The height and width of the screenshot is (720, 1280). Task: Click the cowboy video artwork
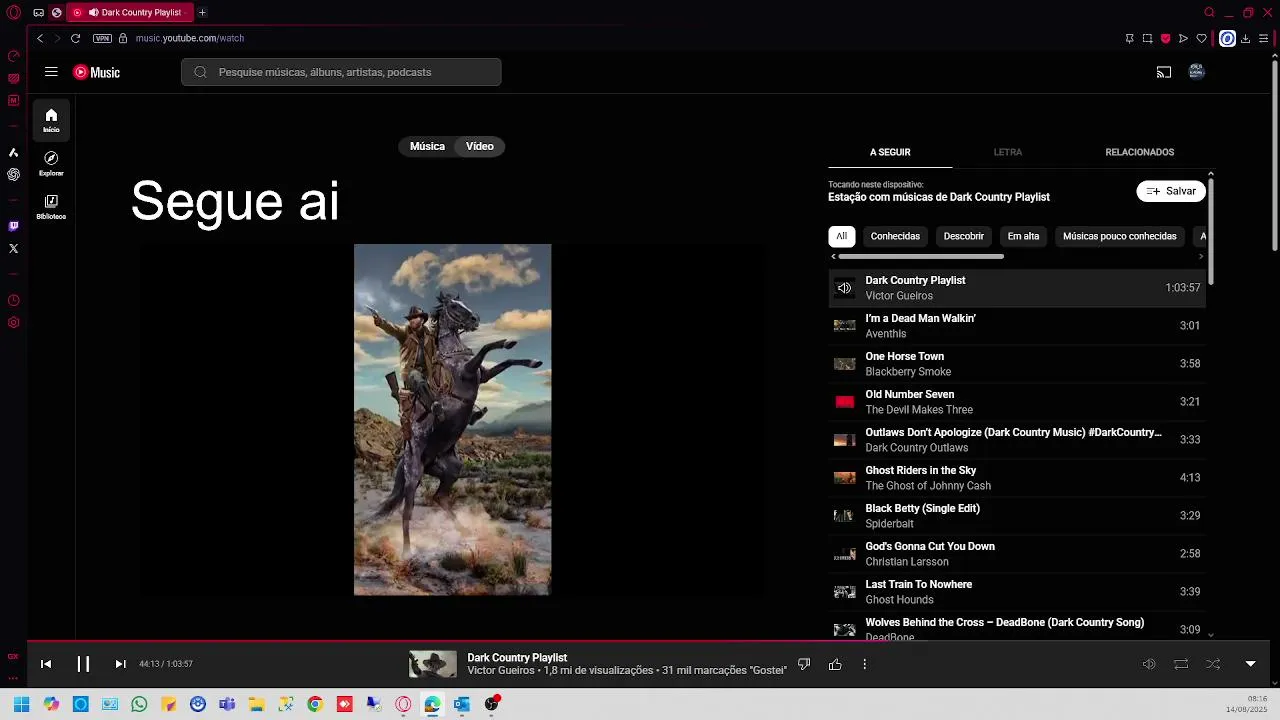pyautogui.click(x=452, y=420)
